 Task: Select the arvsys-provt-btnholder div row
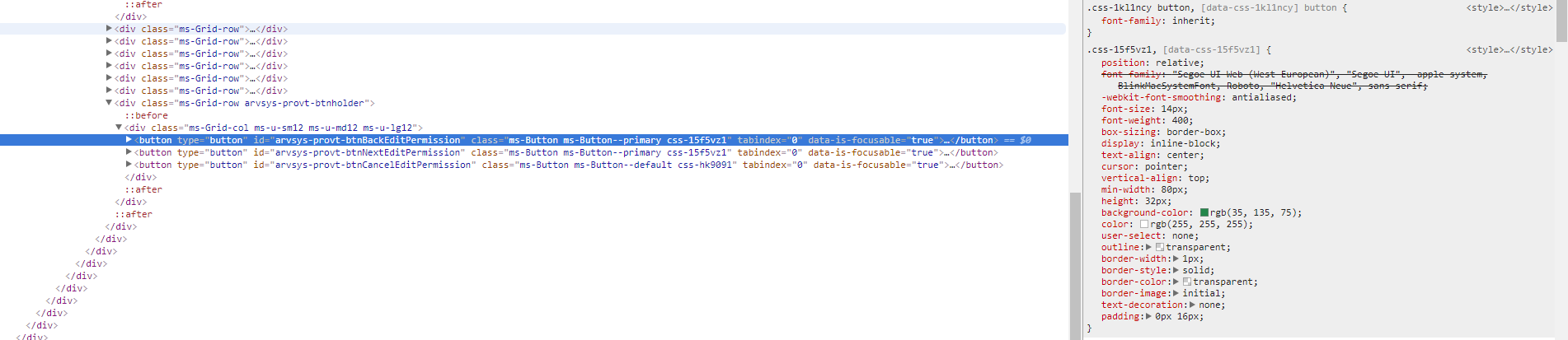click(x=534, y=103)
